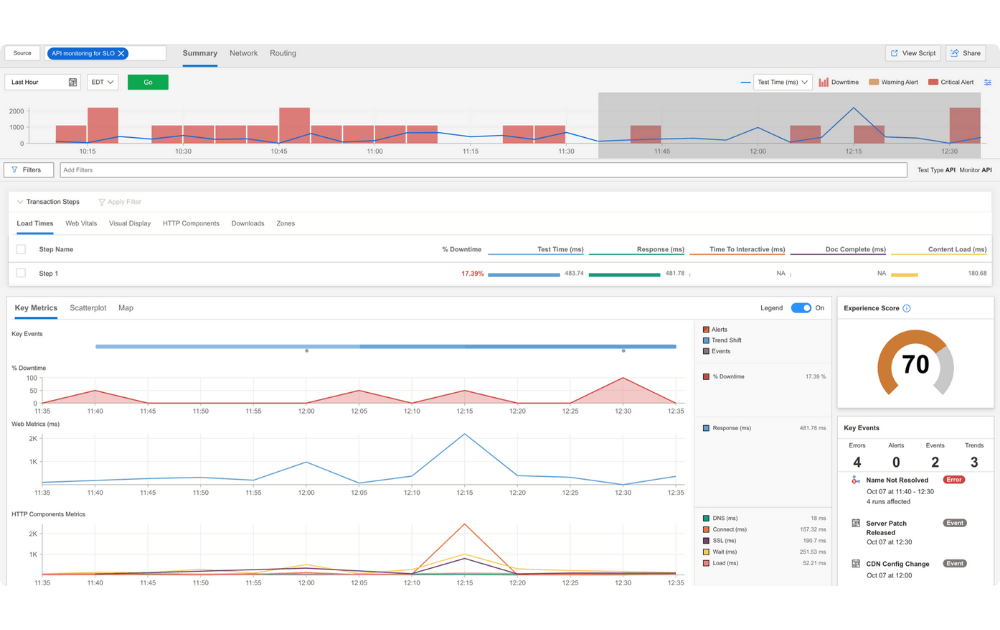Click the Events count 2
Screen dimensions: 1000x630
click(935, 462)
